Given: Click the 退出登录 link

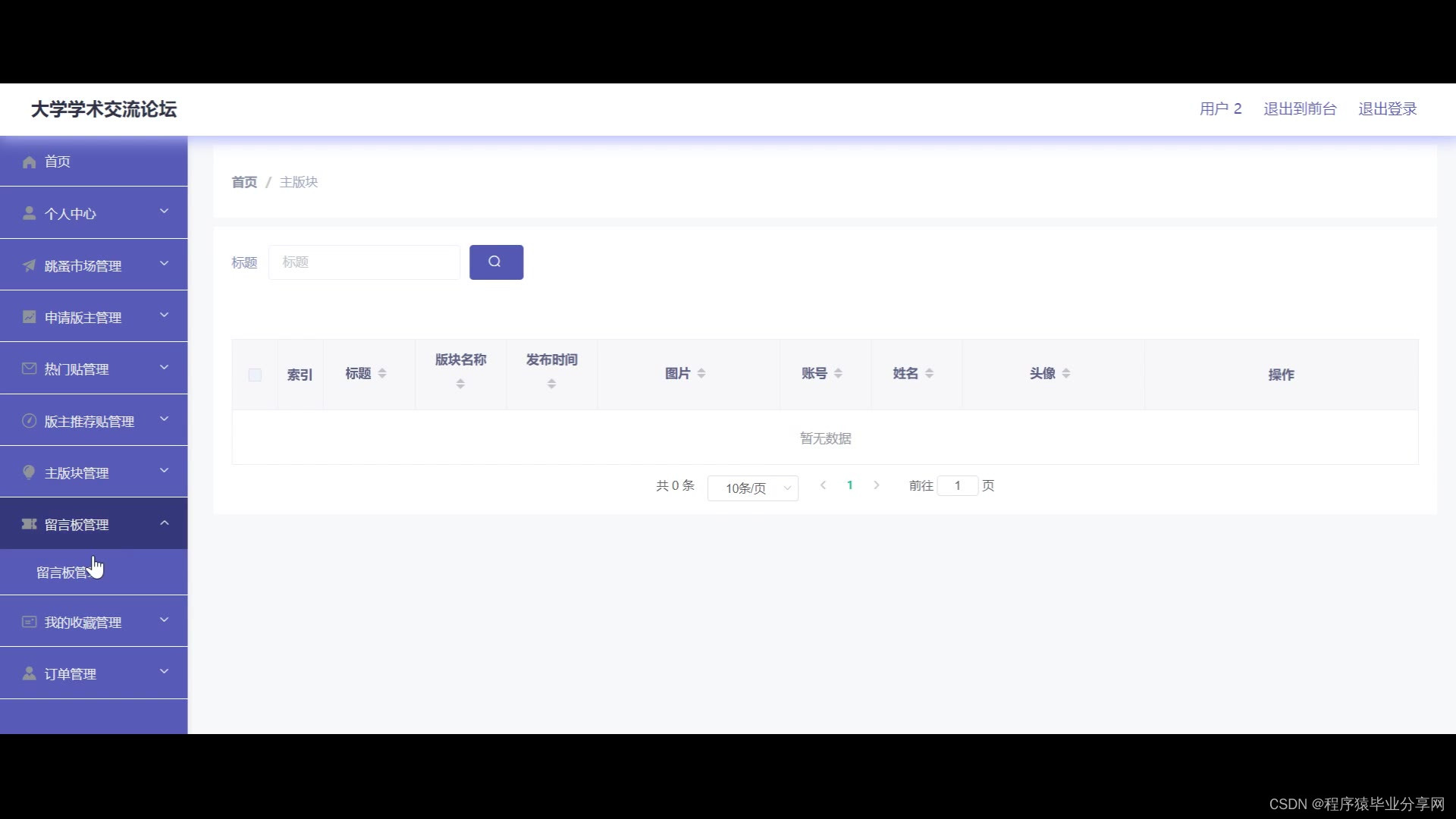Looking at the screenshot, I should [x=1387, y=109].
